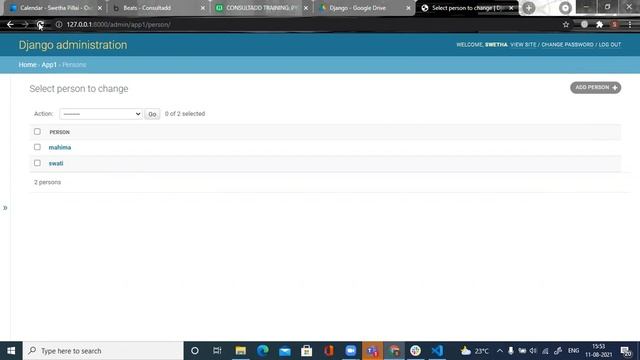Viewport: 640px width, 360px height.
Task: Close the Calendar tab
Action: coord(100,8)
